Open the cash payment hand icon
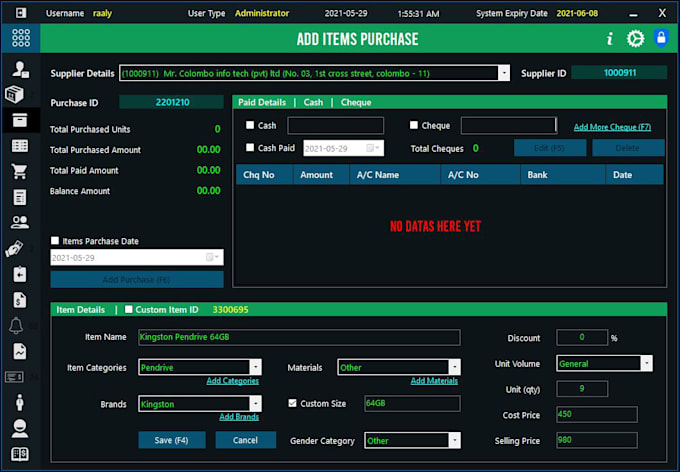The image size is (680, 472). (x=14, y=249)
